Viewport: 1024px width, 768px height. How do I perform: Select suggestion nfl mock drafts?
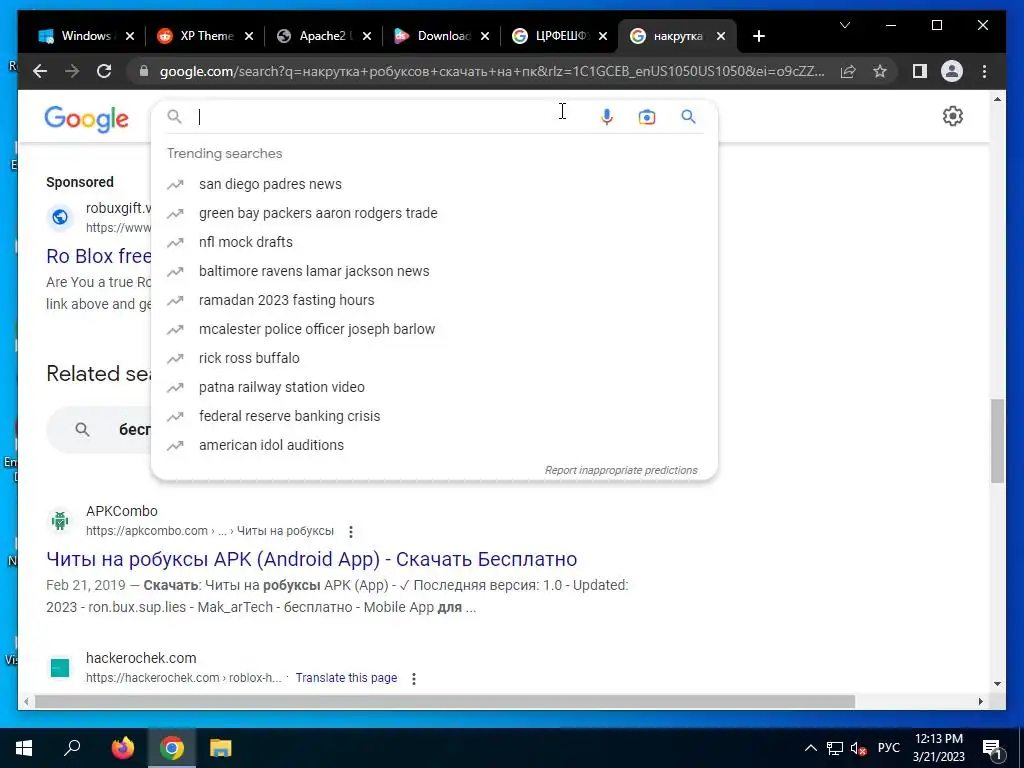[x=434, y=242]
